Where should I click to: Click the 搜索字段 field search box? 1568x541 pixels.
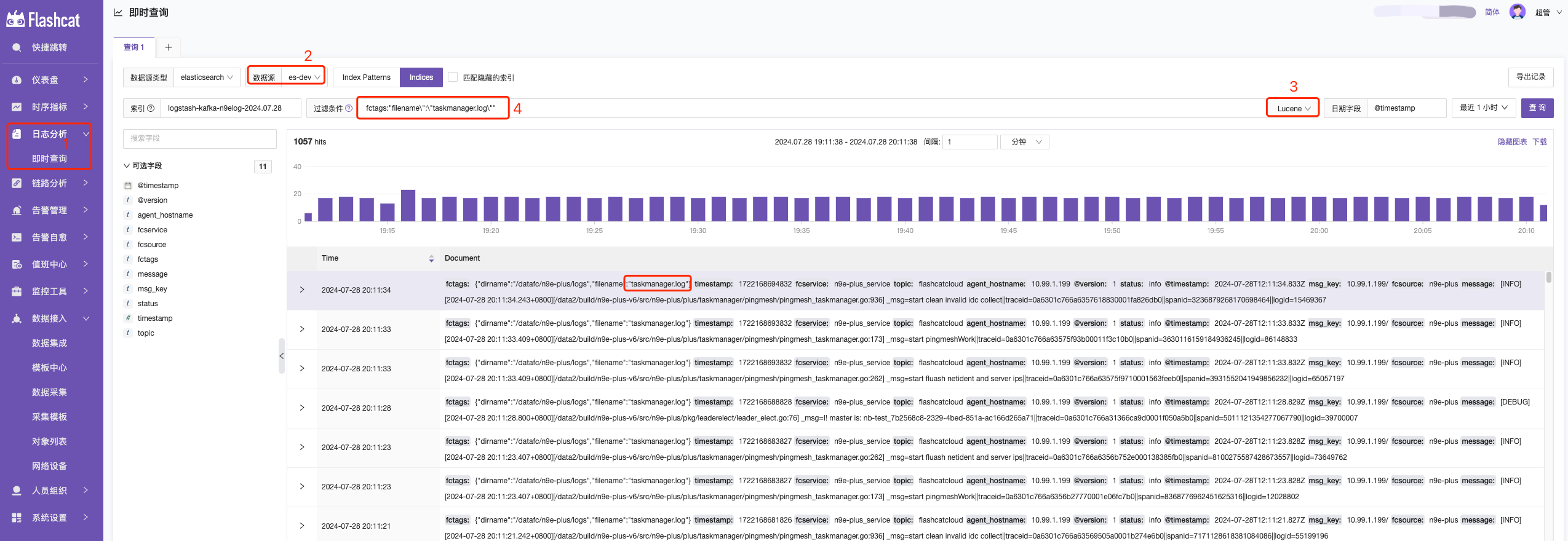click(199, 138)
